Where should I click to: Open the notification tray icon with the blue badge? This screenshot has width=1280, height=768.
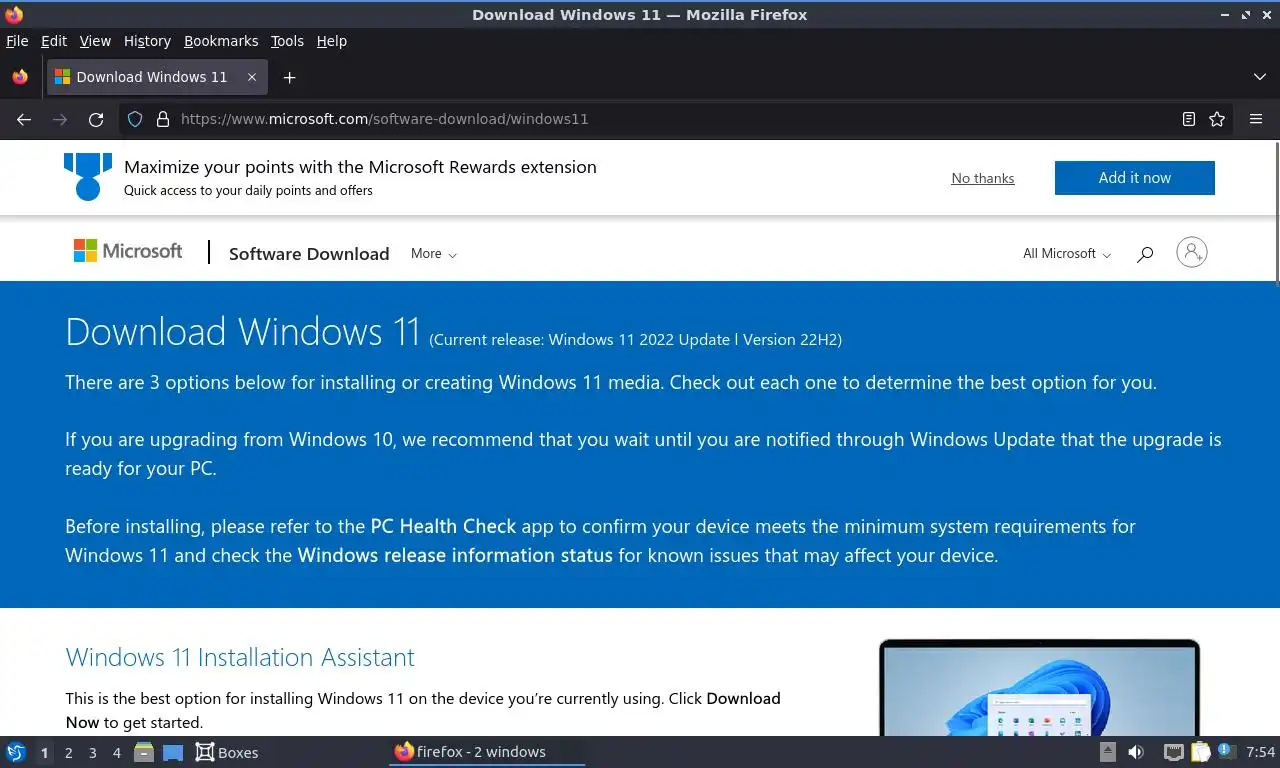(x=1226, y=752)
